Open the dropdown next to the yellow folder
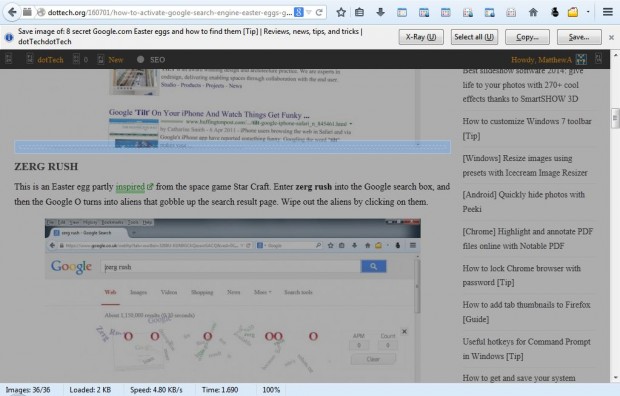 click(588, 12)
